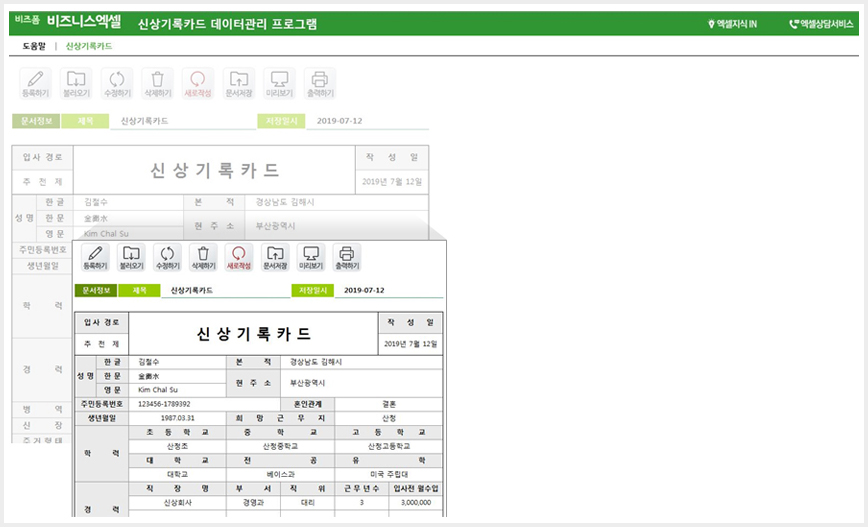Screen dimensions: 868x527
Task: Click 수정하기 arrows icon in enlarged foreground toolbar
Action: point(167,258)
